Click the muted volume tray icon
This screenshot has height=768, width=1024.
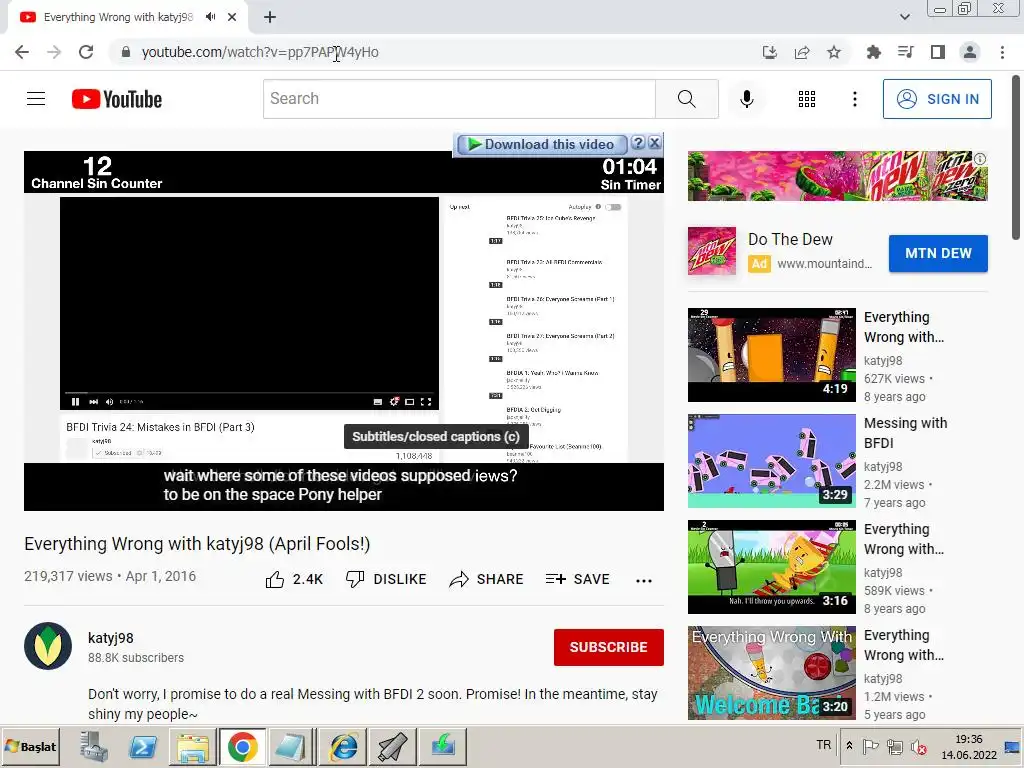click(x=919, y=746)
